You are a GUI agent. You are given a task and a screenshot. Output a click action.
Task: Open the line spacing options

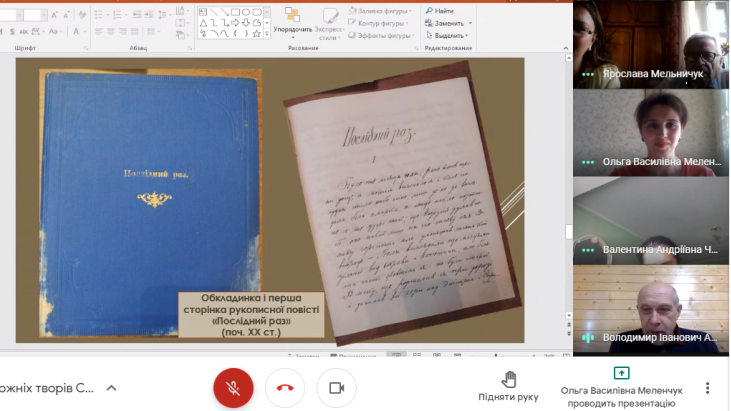pos(163,15)
